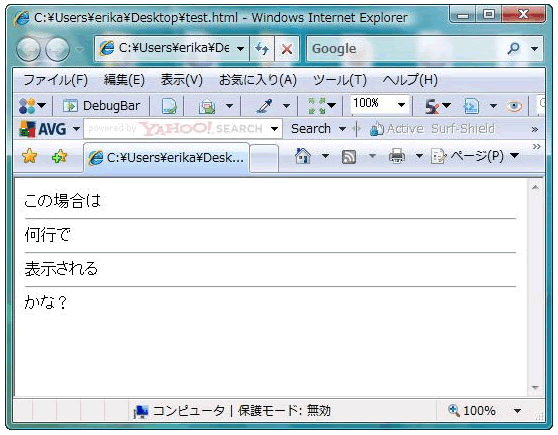Open the ファイル(F) menu

click(x=55, y=80)
